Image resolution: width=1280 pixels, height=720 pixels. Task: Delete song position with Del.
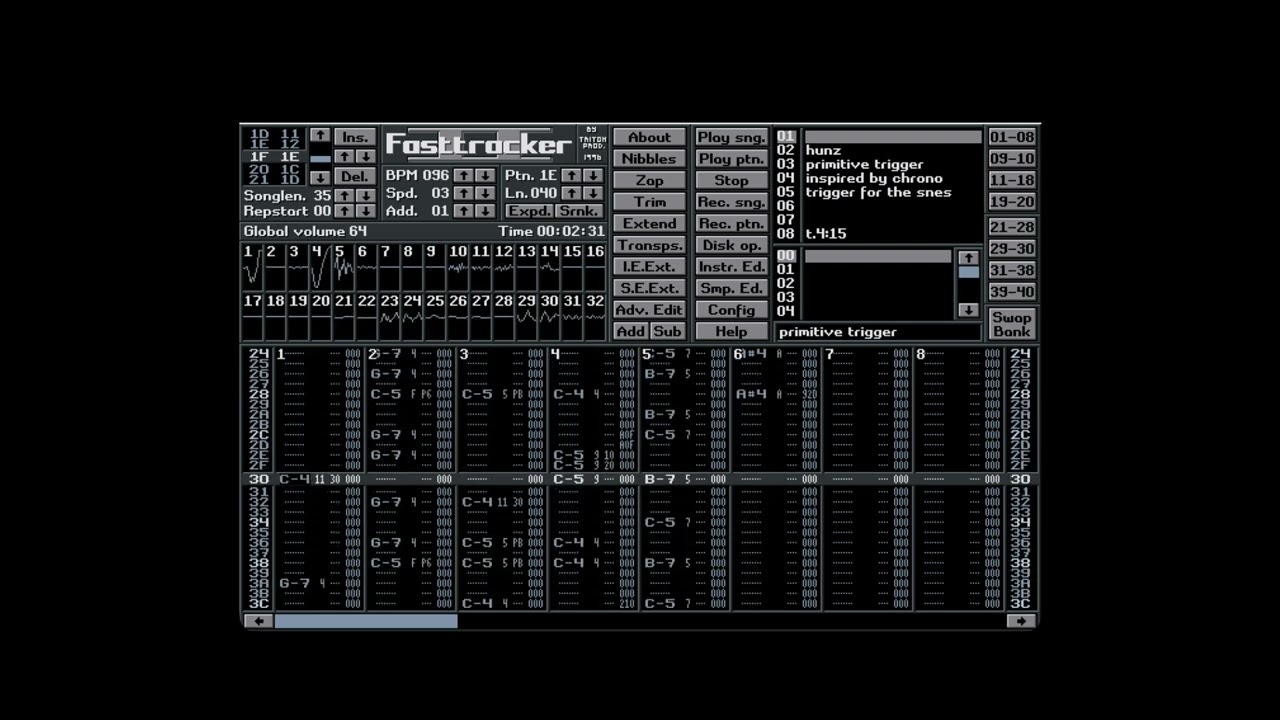[x=355, y=176]
